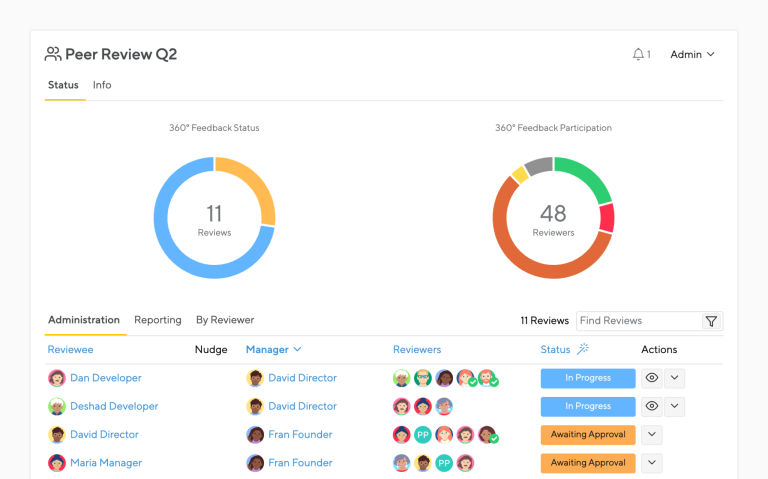
Task: Open the By Reviewer tab
Action: point(225,320)
